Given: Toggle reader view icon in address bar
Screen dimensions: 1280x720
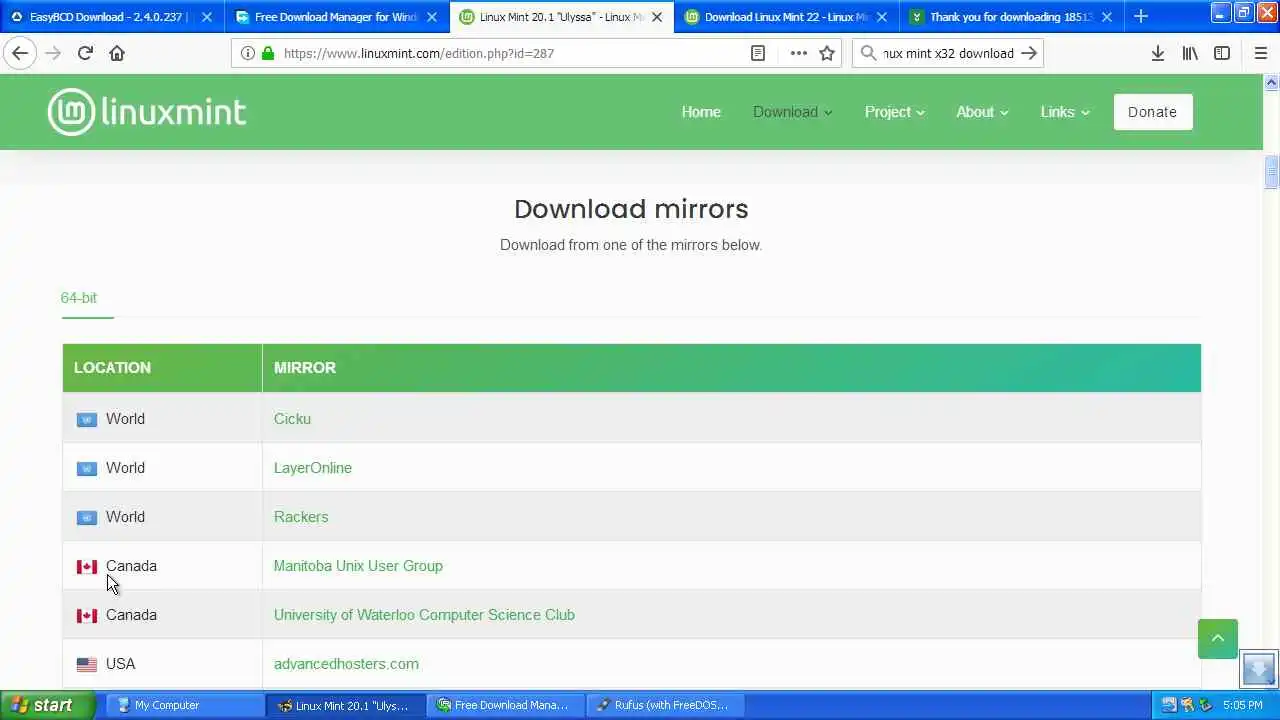Looking at the screenshot, I should tap(758, 53).
